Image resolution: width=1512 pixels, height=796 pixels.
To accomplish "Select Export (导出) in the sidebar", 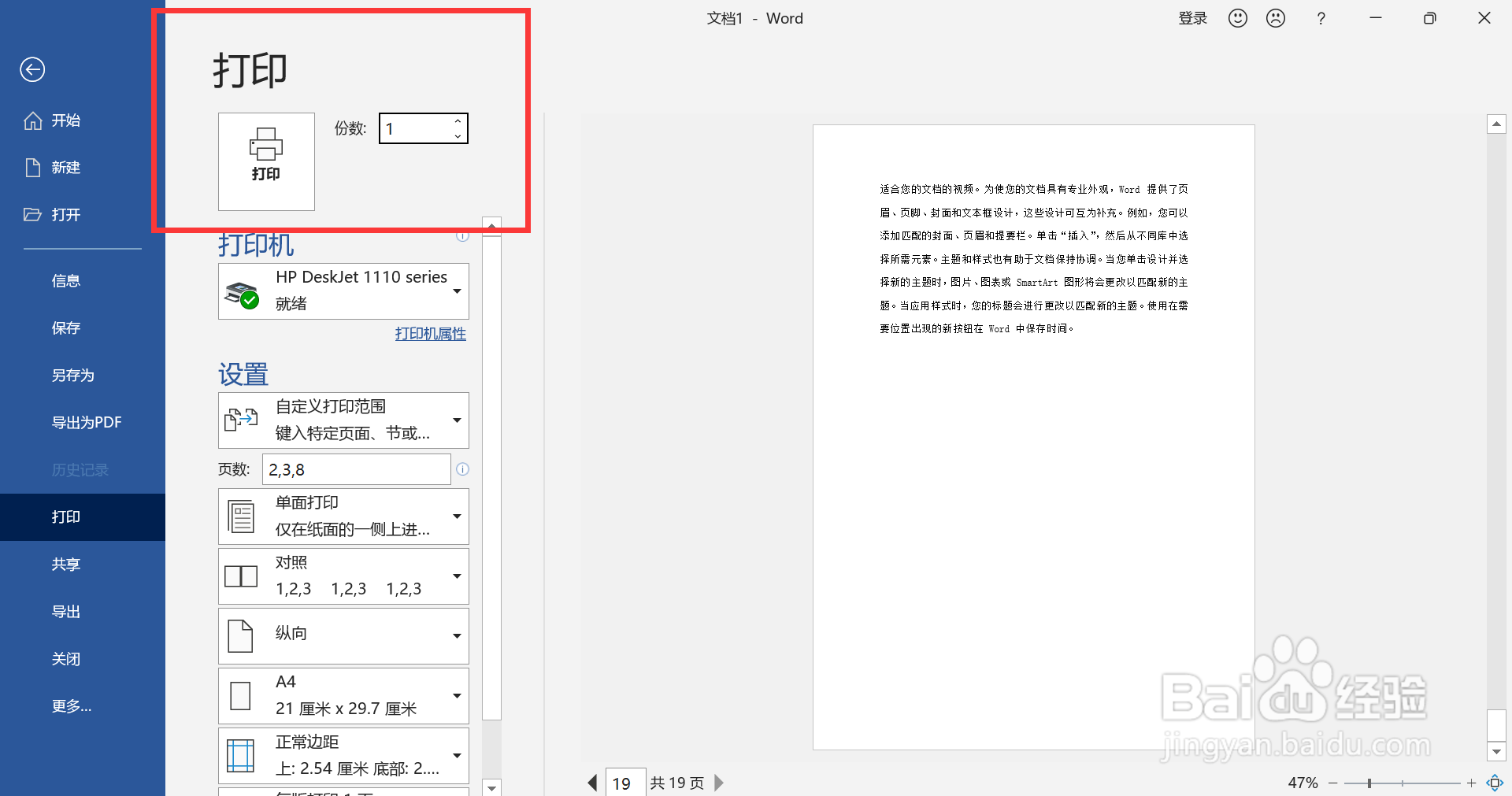I will click(x=83, y=612).
